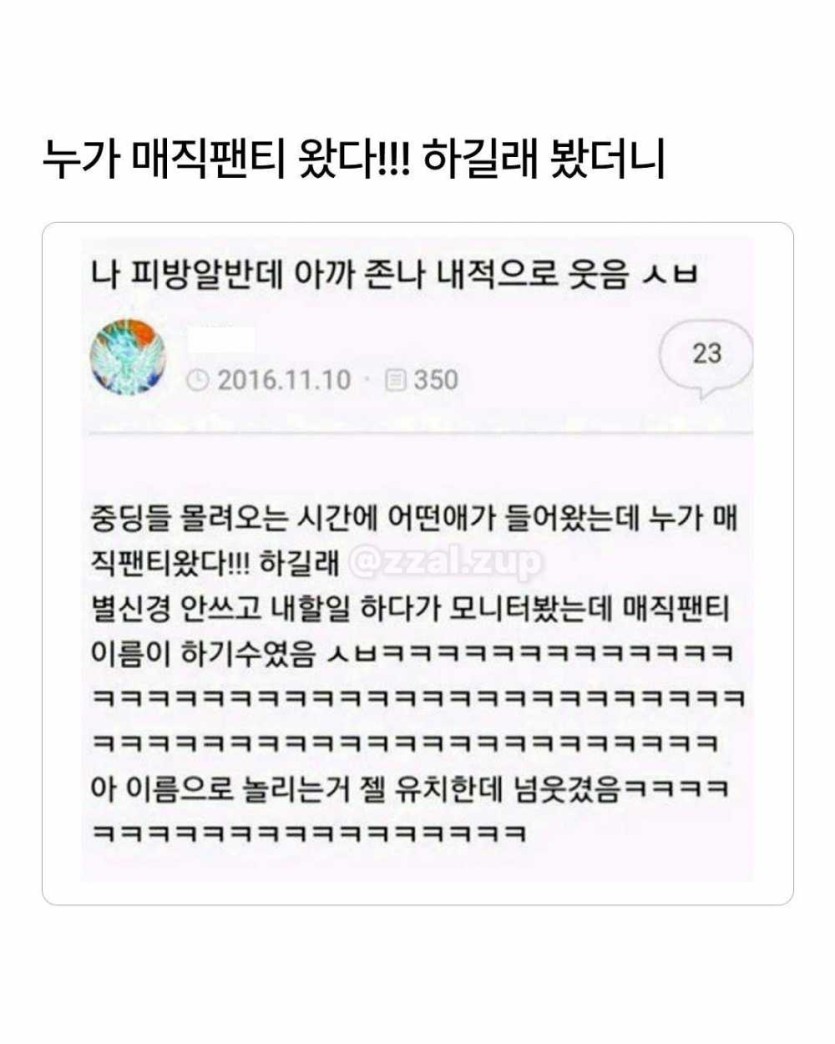The image size is (835, 1044).
Task: Select the body line starting with 중딩들 몰려오는
Action: point(414,518)
